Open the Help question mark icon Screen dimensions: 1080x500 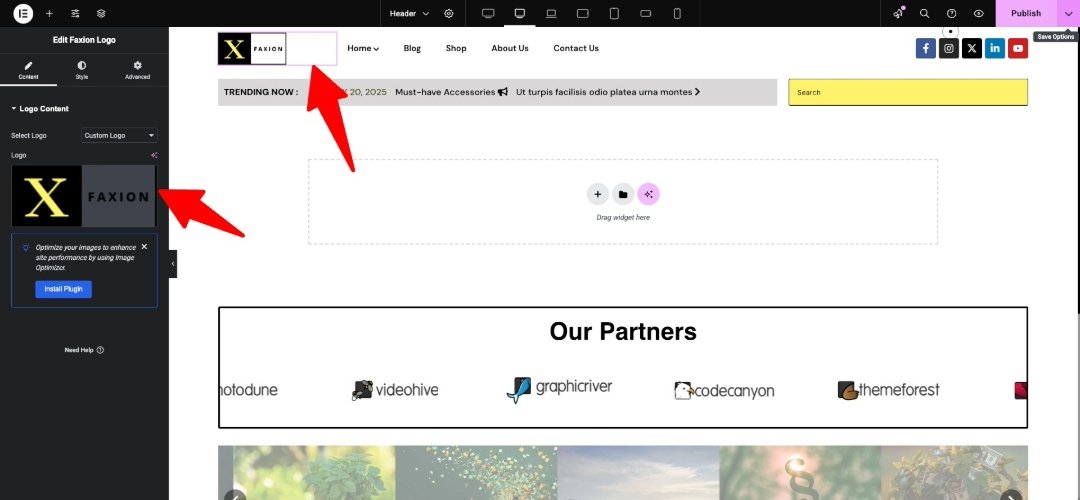click(951, 13)
